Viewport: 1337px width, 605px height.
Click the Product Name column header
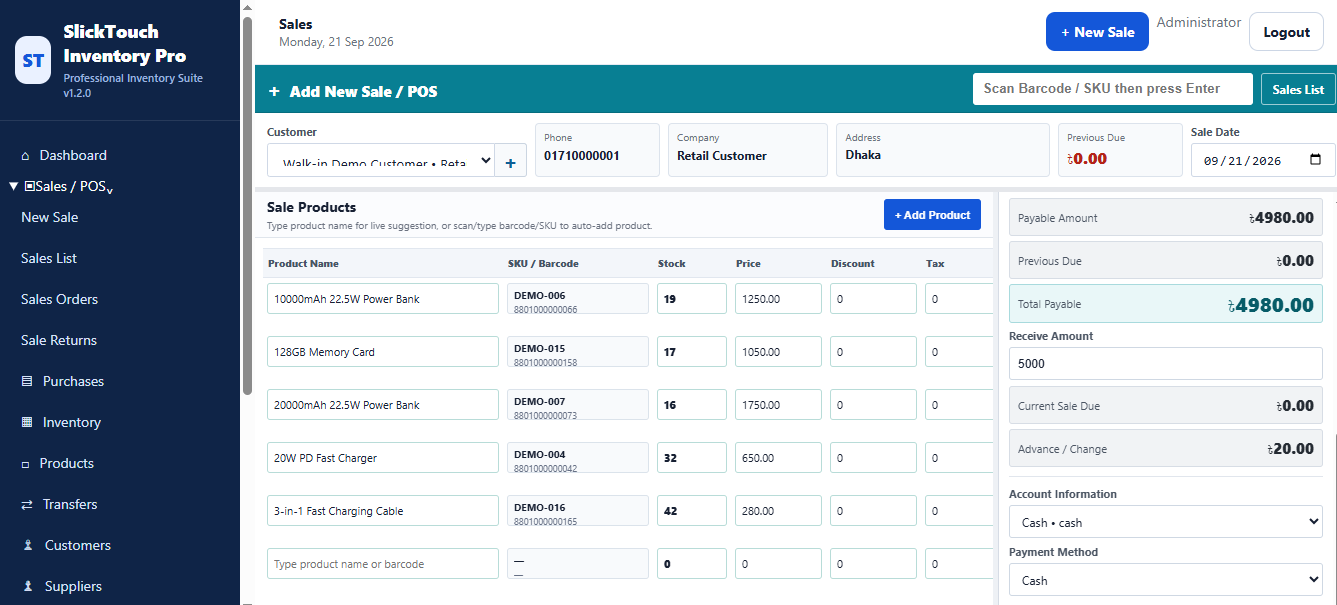[303, 264]
